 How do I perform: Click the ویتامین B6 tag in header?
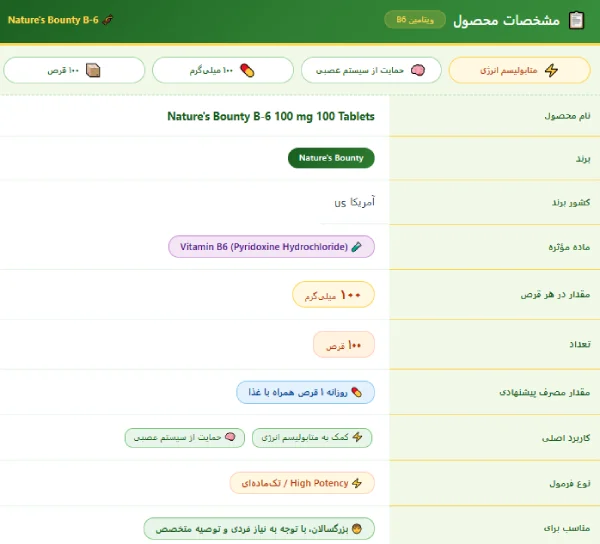[x=415, y=20]
